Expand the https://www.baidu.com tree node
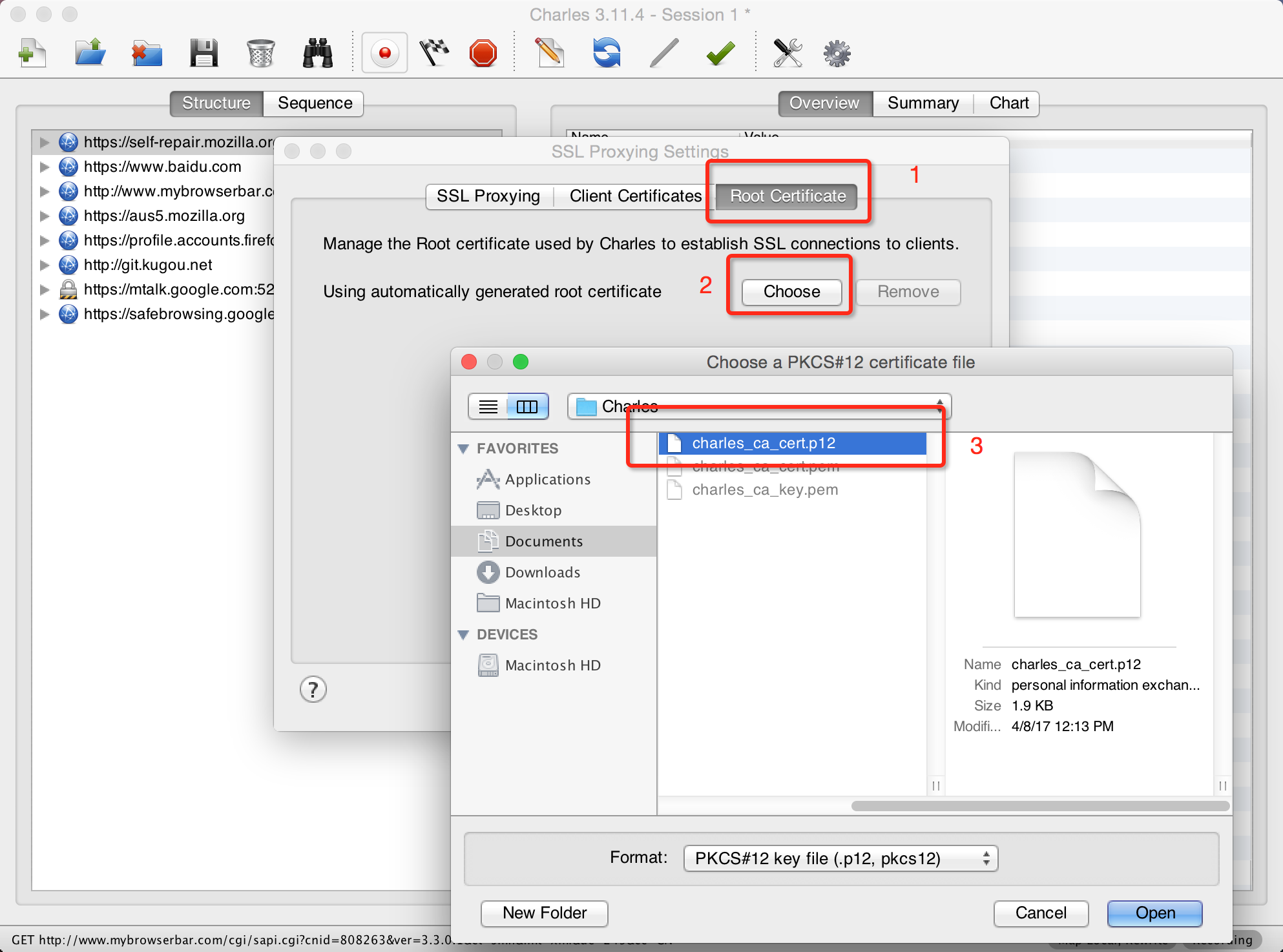The image size is (1283, 952). tap(45, 167)
